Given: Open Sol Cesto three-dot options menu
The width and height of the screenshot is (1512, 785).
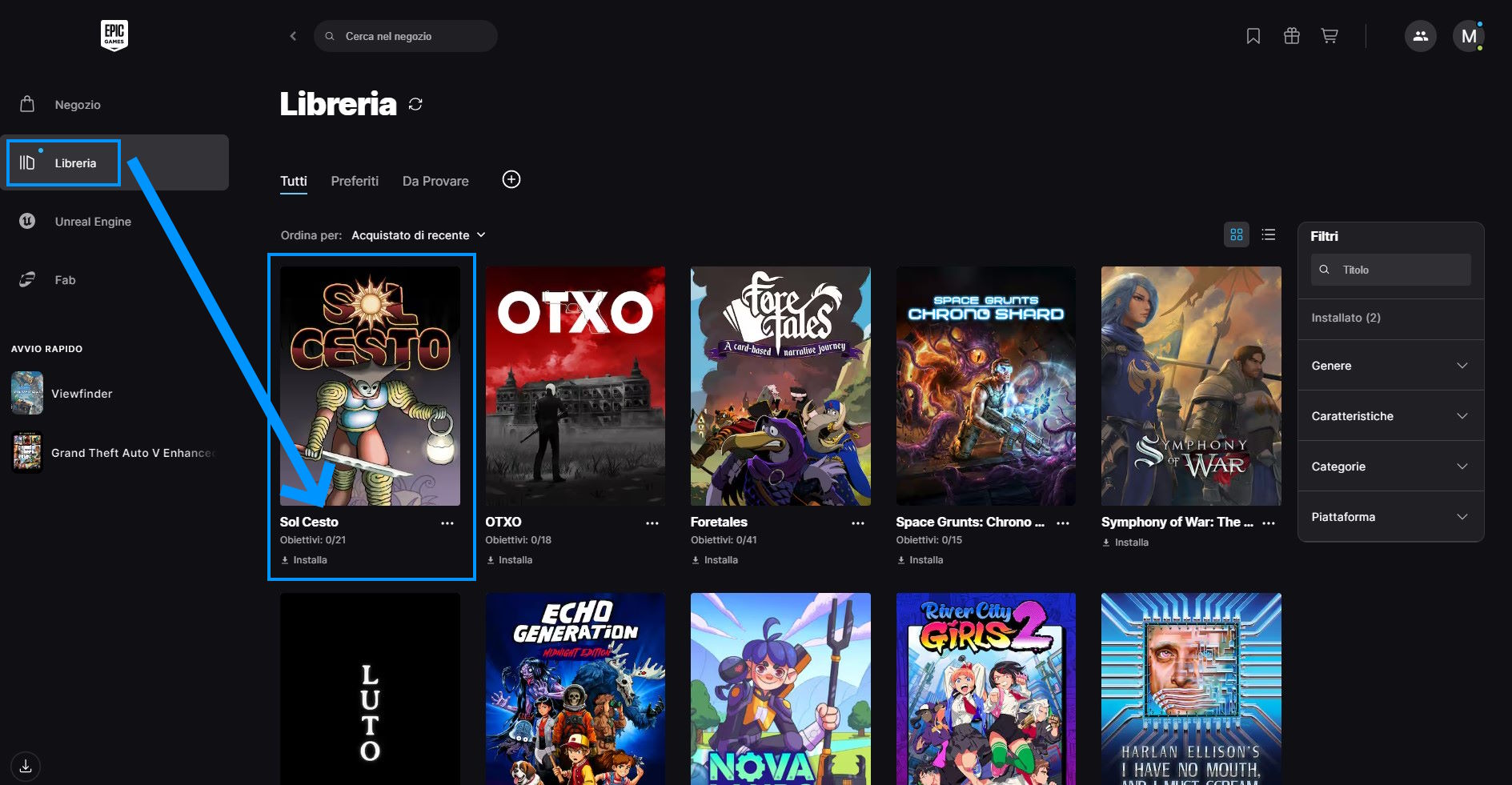Looking at the screenshot, I should click(447, 523).
